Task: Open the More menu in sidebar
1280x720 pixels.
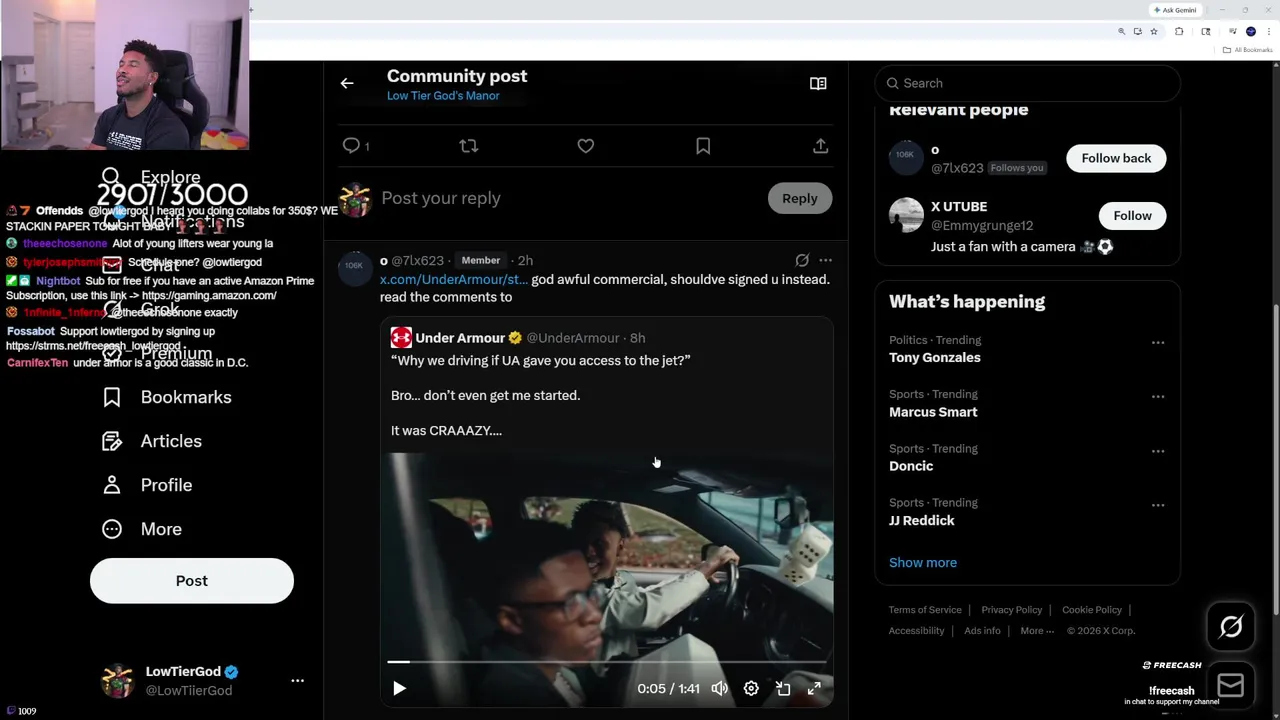Action: pyautogui.click(x=142, y=529)
